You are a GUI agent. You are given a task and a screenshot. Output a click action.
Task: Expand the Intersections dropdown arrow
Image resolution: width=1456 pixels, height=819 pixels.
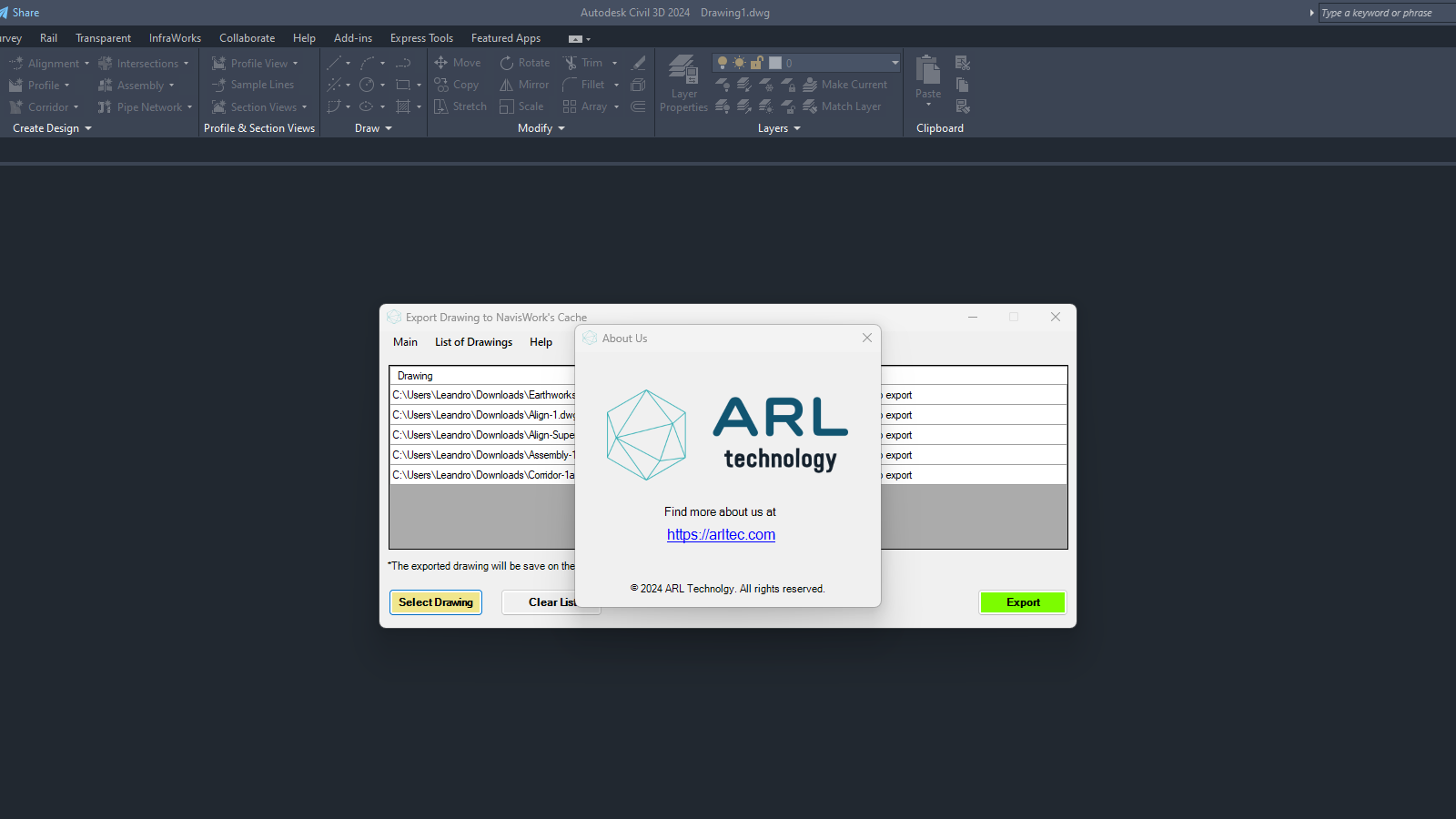click(x=187, y=64)
